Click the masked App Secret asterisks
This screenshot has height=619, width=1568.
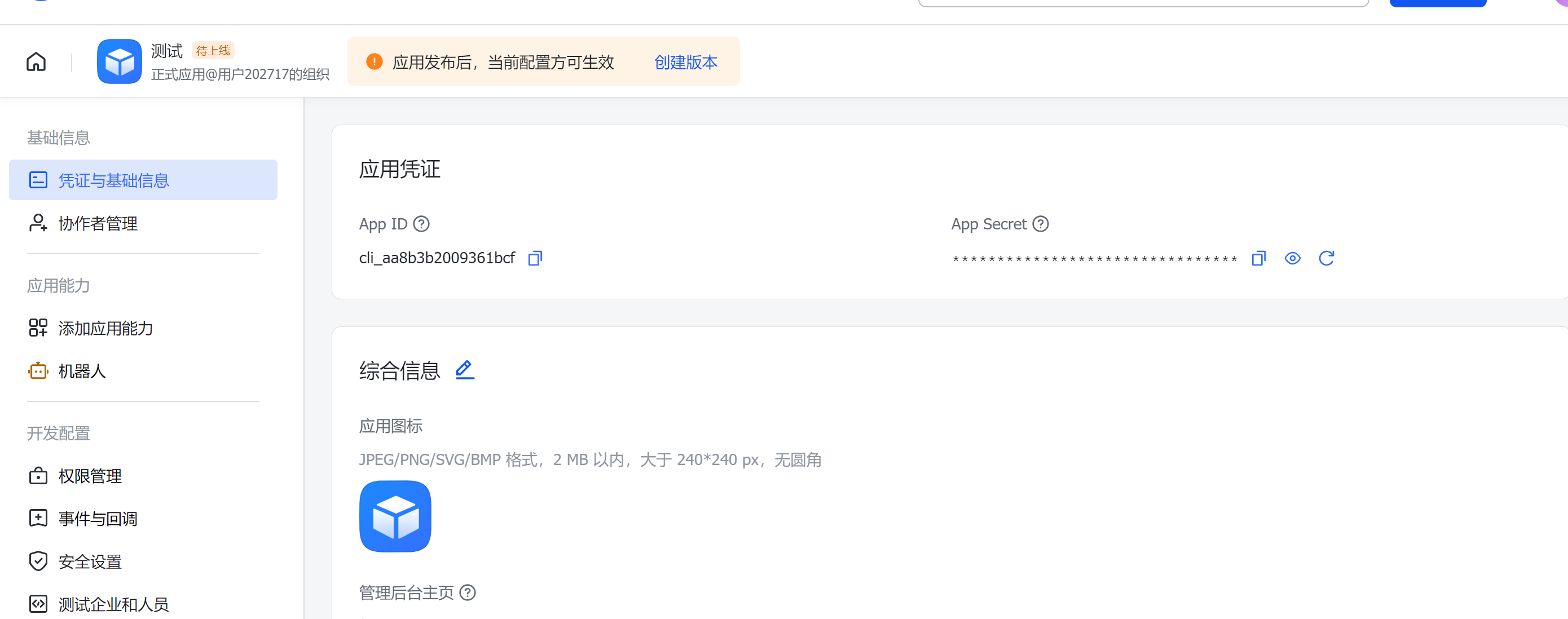[x=1094, y=259]
